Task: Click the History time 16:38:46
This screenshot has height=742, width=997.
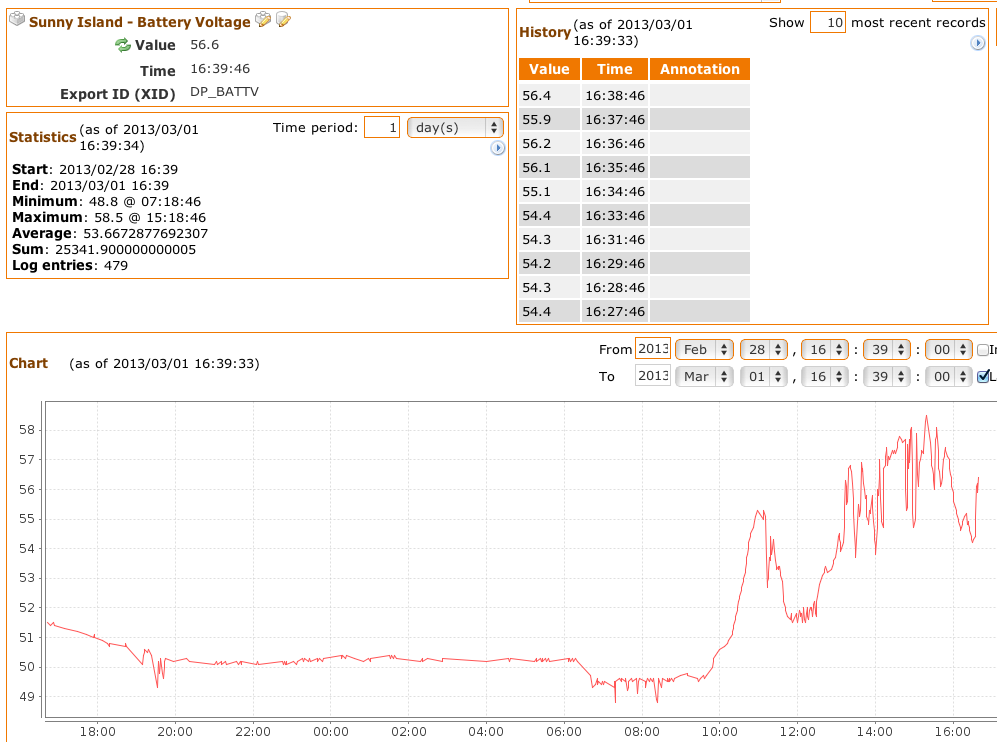Action: pos(615,96)
